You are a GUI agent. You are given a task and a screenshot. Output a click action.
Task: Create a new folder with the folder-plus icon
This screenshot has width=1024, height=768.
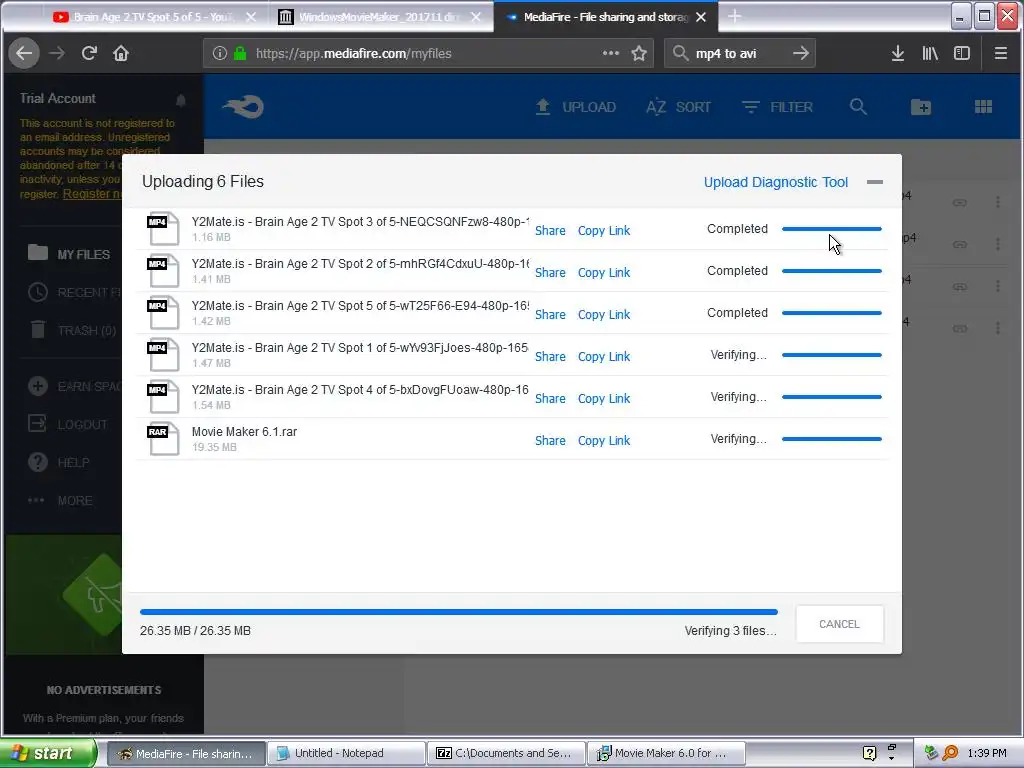click(x=921, y=106)
